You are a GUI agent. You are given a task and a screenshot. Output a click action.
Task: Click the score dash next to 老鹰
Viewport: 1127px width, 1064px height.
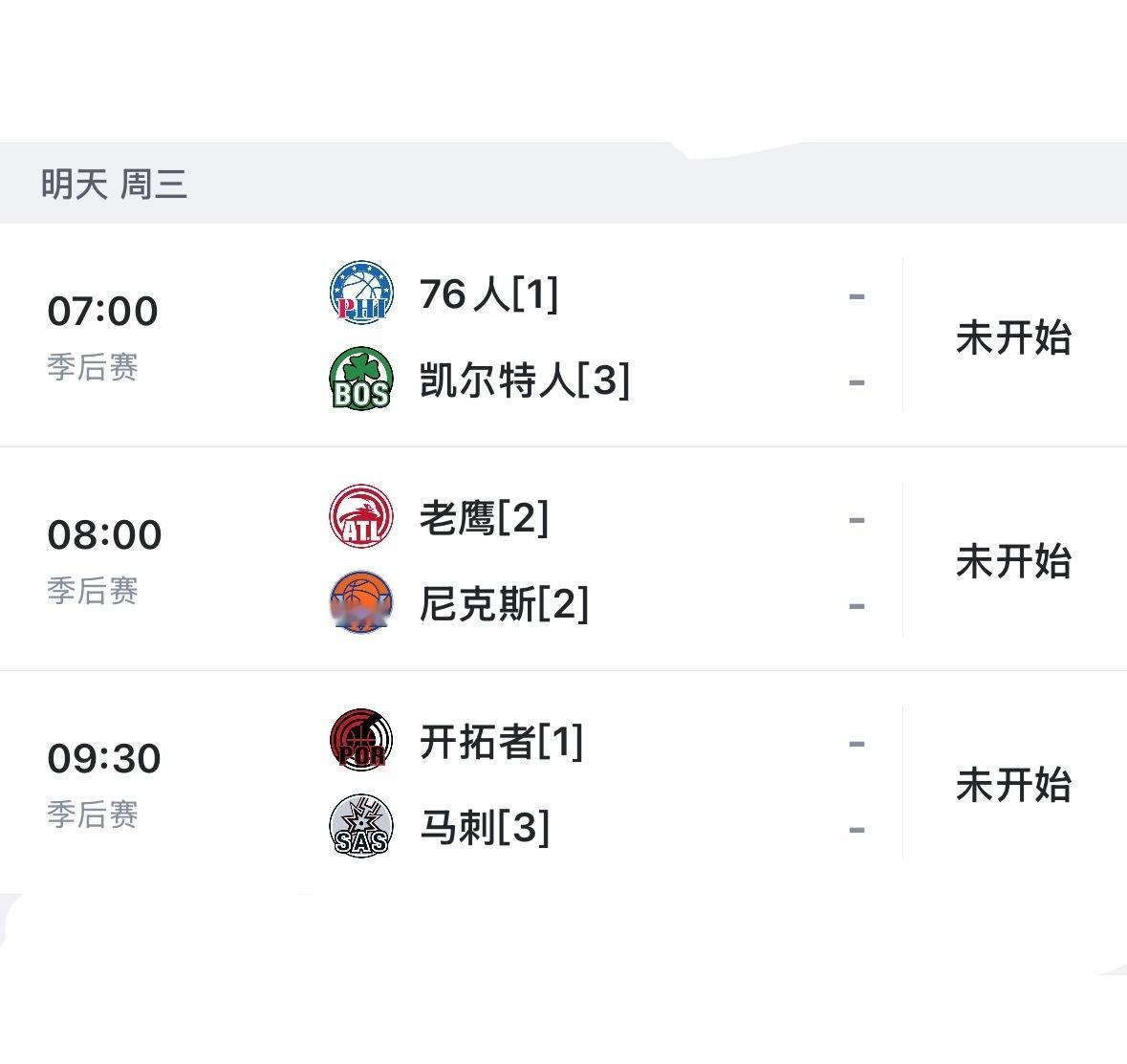[857, 520]
